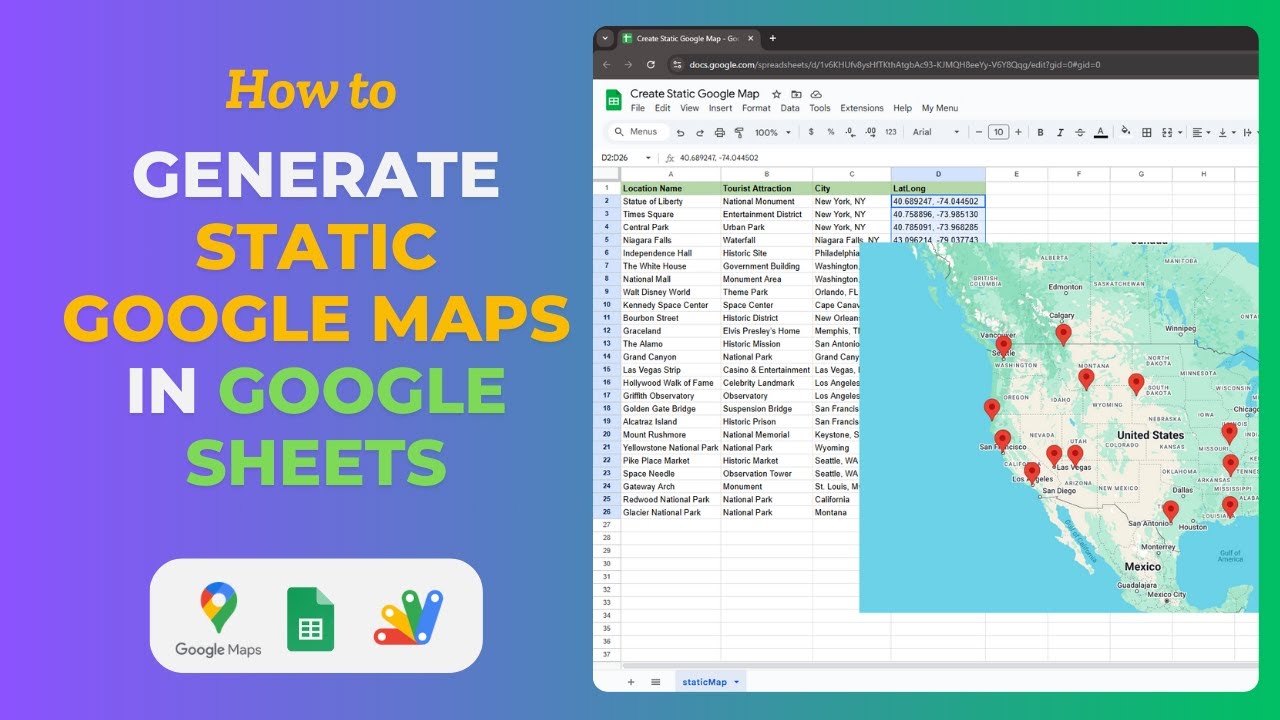Reload the browser page
Screen dimensions: 1280x720
tap(651, 64)
